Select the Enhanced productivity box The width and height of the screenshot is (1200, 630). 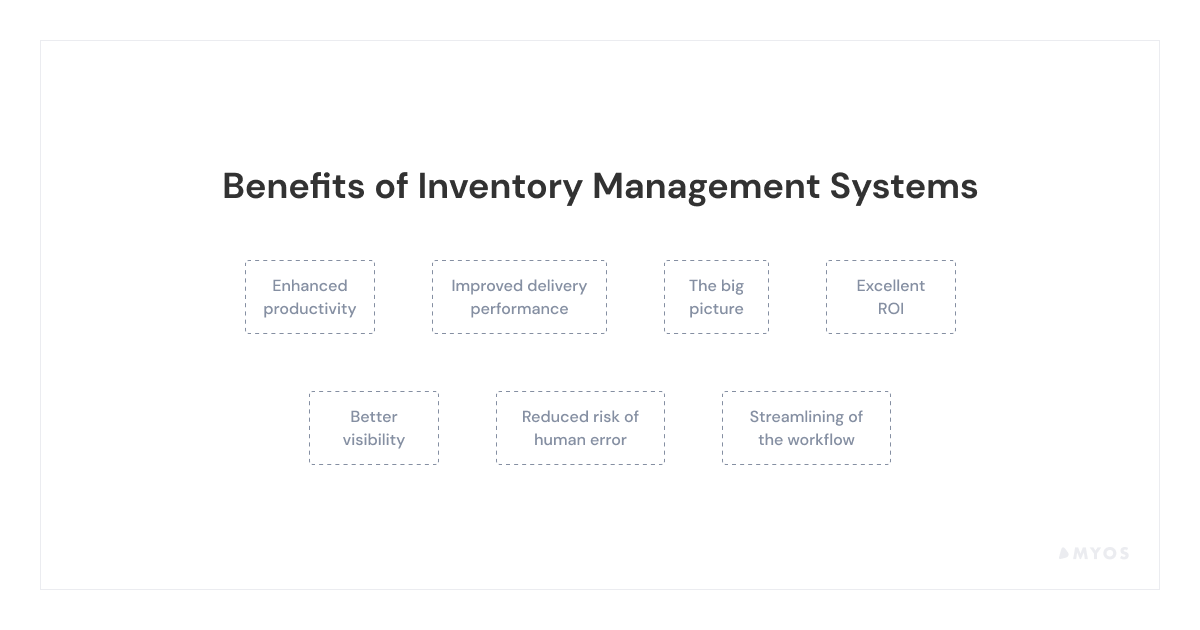coord(310,297)
